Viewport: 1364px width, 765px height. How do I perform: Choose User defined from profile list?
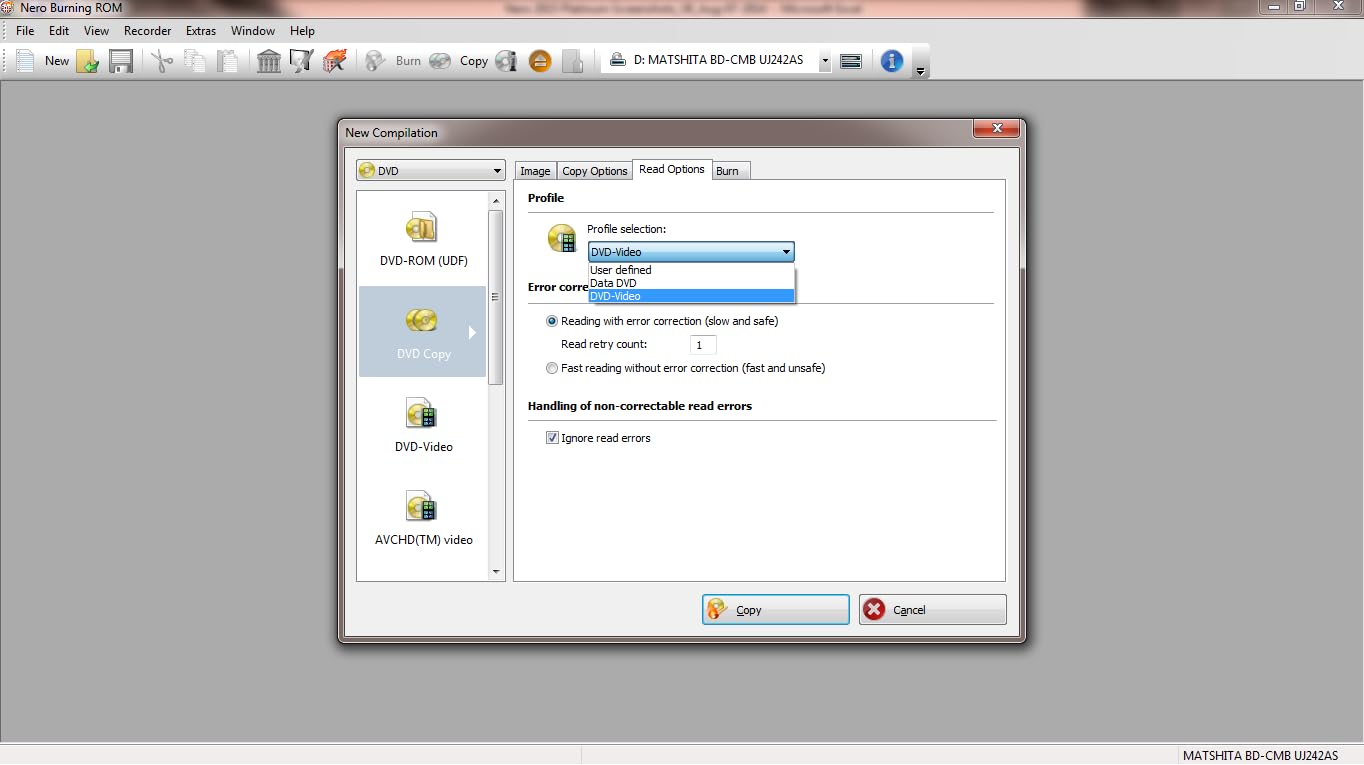(620, 270)
